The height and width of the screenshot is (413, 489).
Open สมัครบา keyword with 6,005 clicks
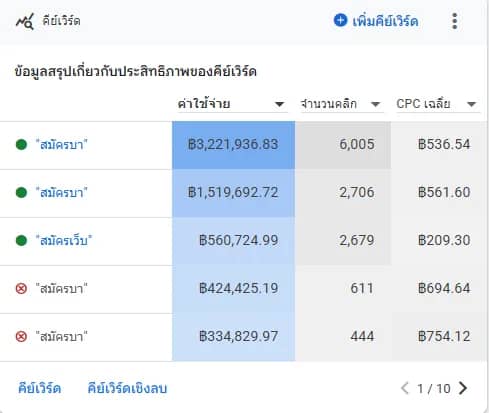point(61,145)
